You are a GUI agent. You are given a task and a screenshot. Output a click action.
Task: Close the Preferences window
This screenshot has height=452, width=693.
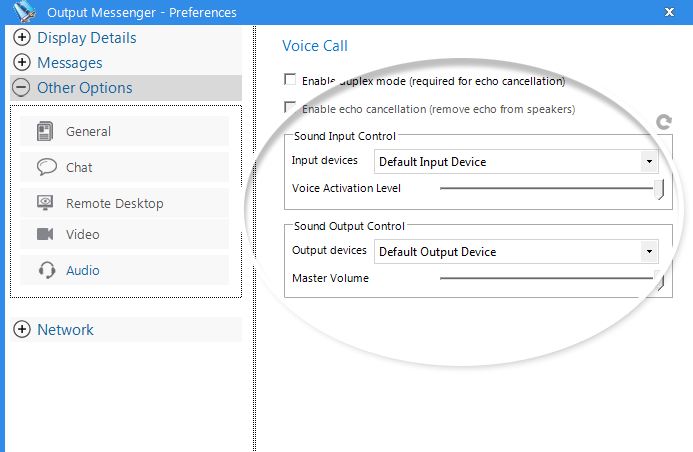[670, 12]
